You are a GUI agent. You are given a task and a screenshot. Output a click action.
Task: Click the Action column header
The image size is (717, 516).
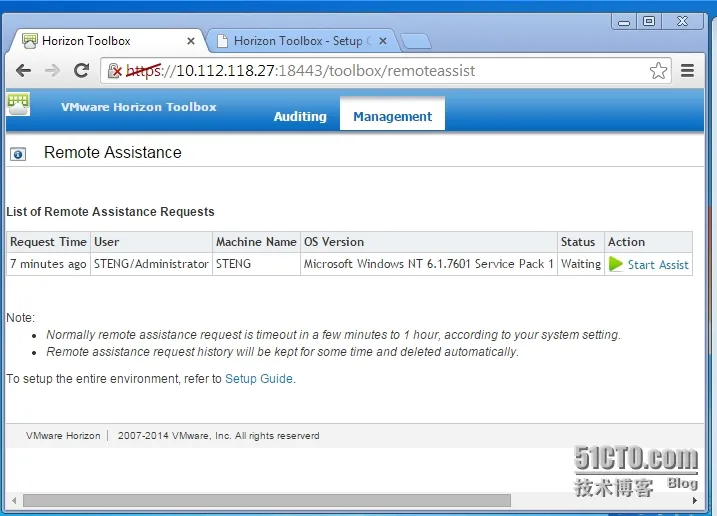click(x=648, y=242)
